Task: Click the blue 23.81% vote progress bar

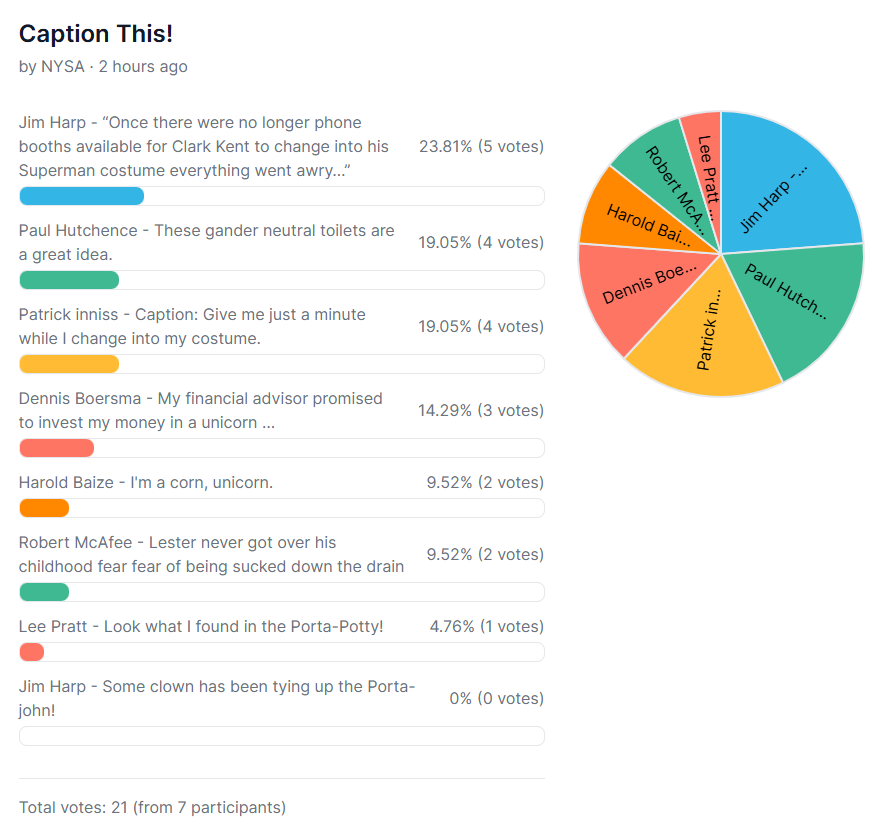Action: [x=81, y=196]
